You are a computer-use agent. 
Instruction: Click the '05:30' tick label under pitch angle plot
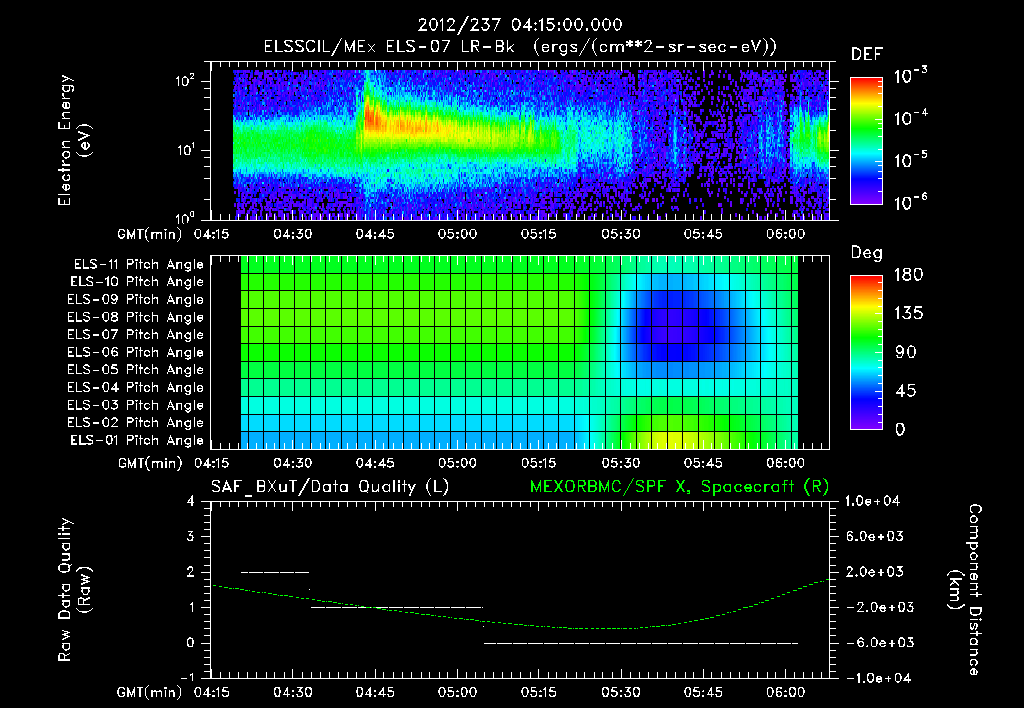coord(620,463)
